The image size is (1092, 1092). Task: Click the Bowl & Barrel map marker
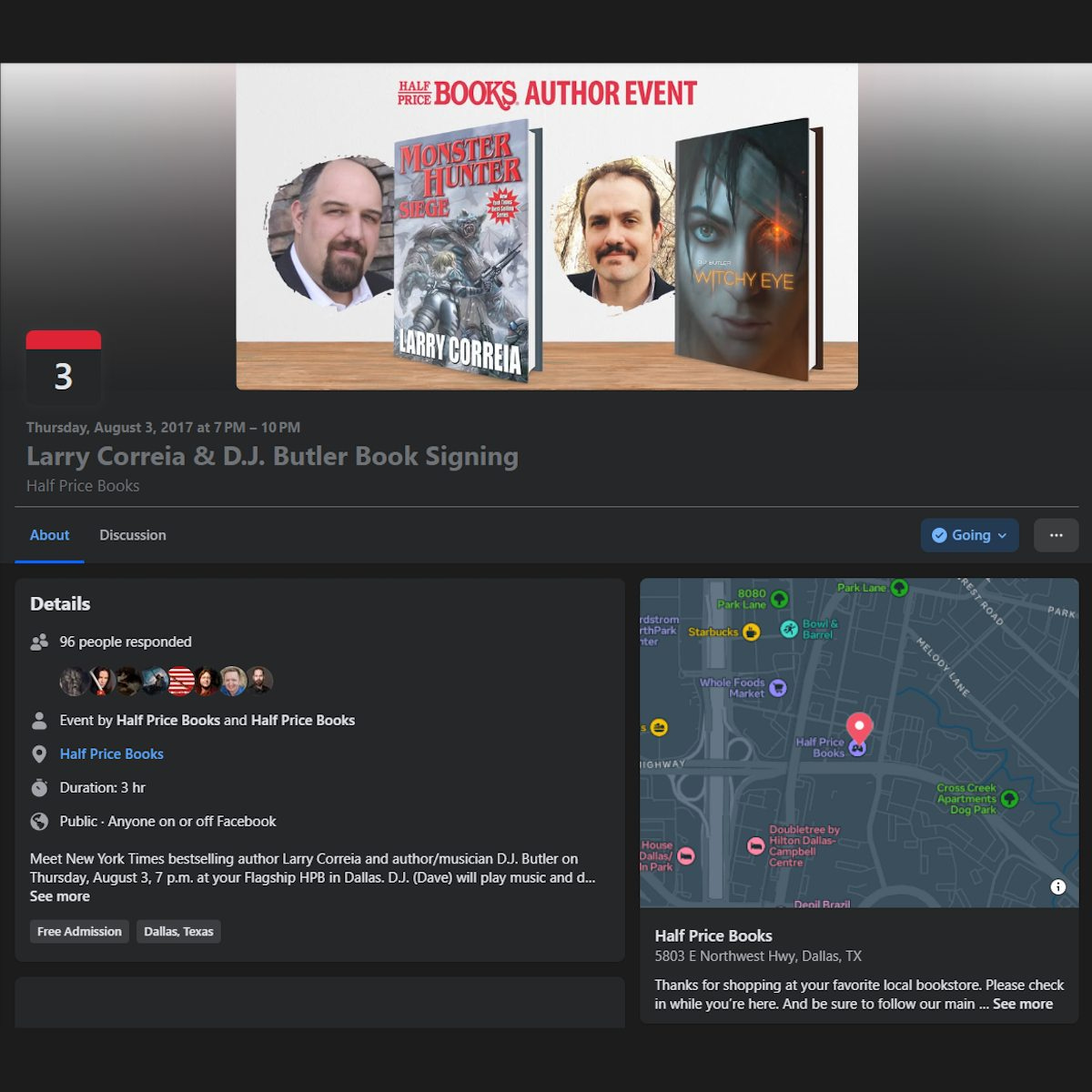pos(789,629)
